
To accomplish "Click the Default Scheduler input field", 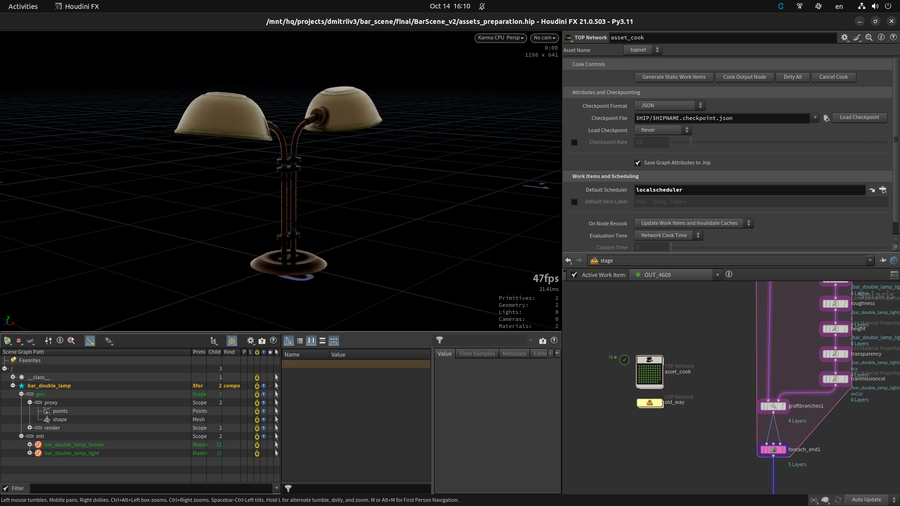I will pyautogui.click(x=749, y=190).
